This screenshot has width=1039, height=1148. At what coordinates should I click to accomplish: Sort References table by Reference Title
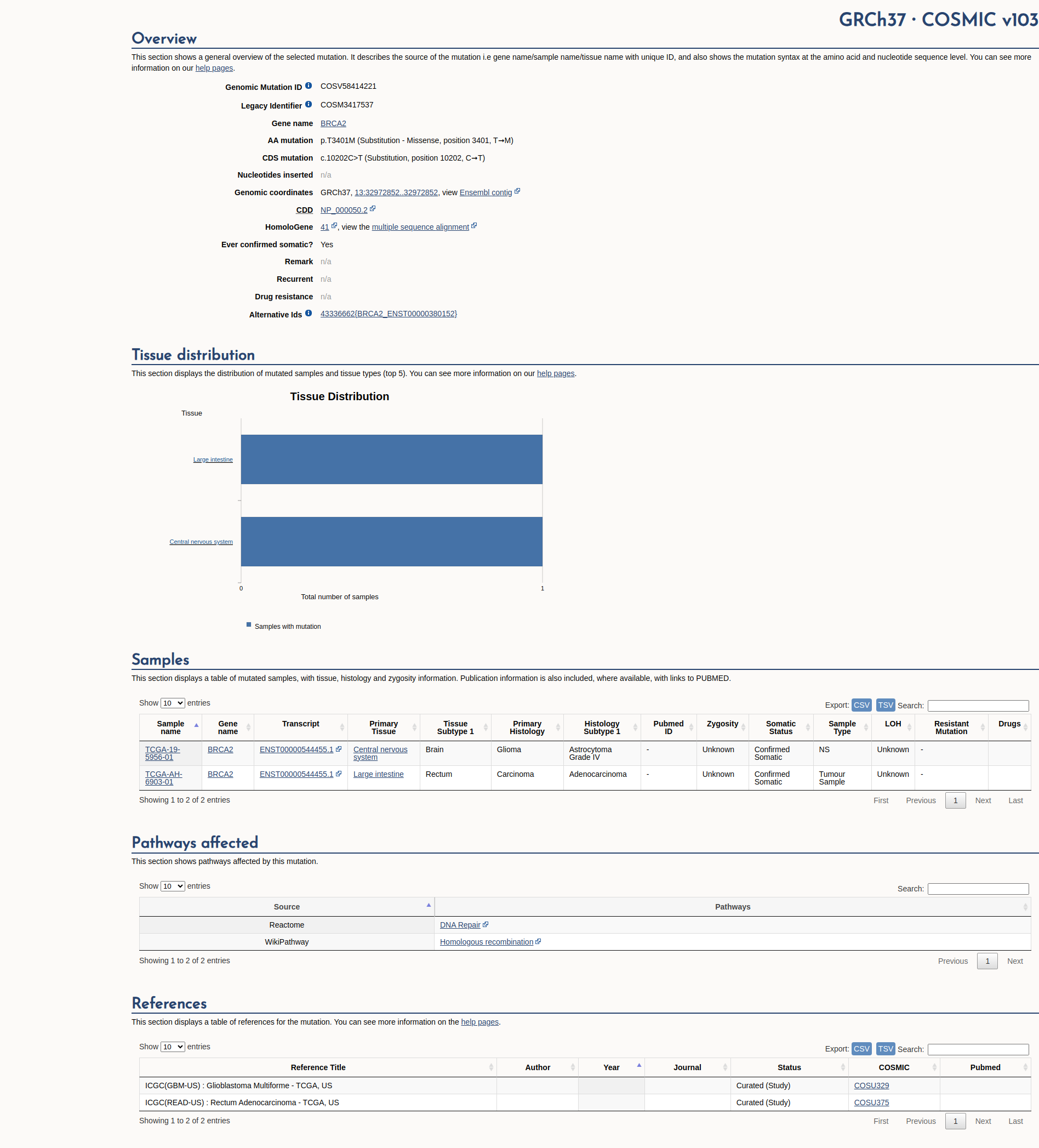(x=318, y=1067)
